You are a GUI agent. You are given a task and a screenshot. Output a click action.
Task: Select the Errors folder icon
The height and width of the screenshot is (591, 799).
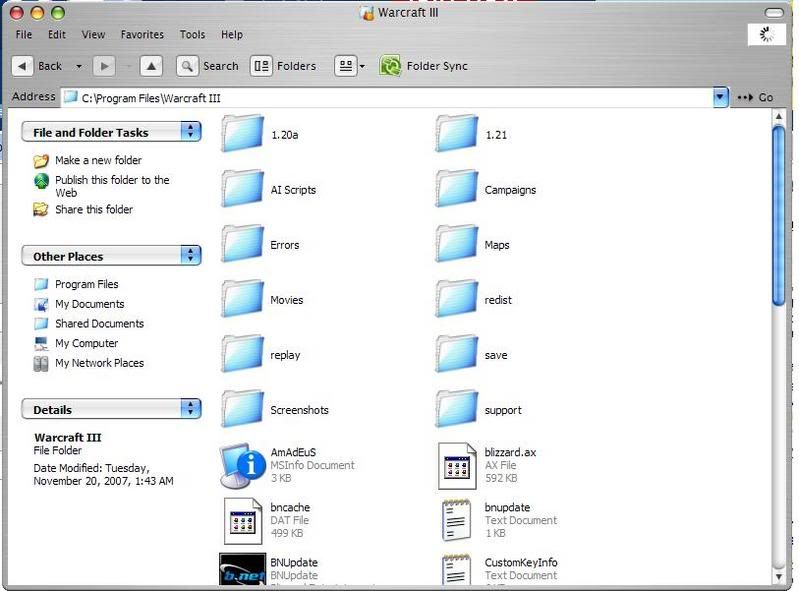click(x=243, y=244)
